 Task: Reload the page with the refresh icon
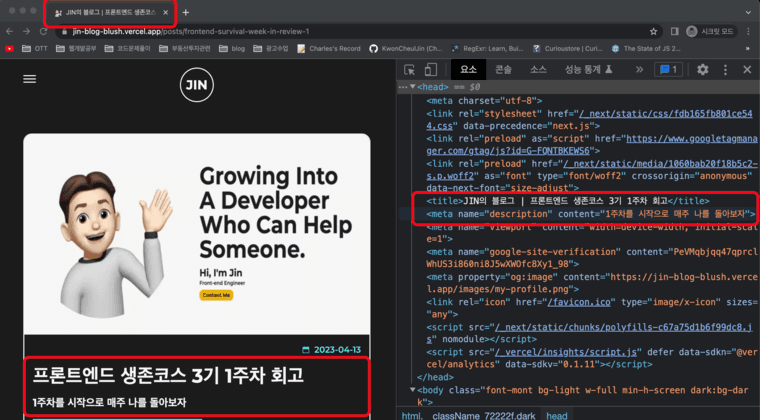[x=43, y=31]
